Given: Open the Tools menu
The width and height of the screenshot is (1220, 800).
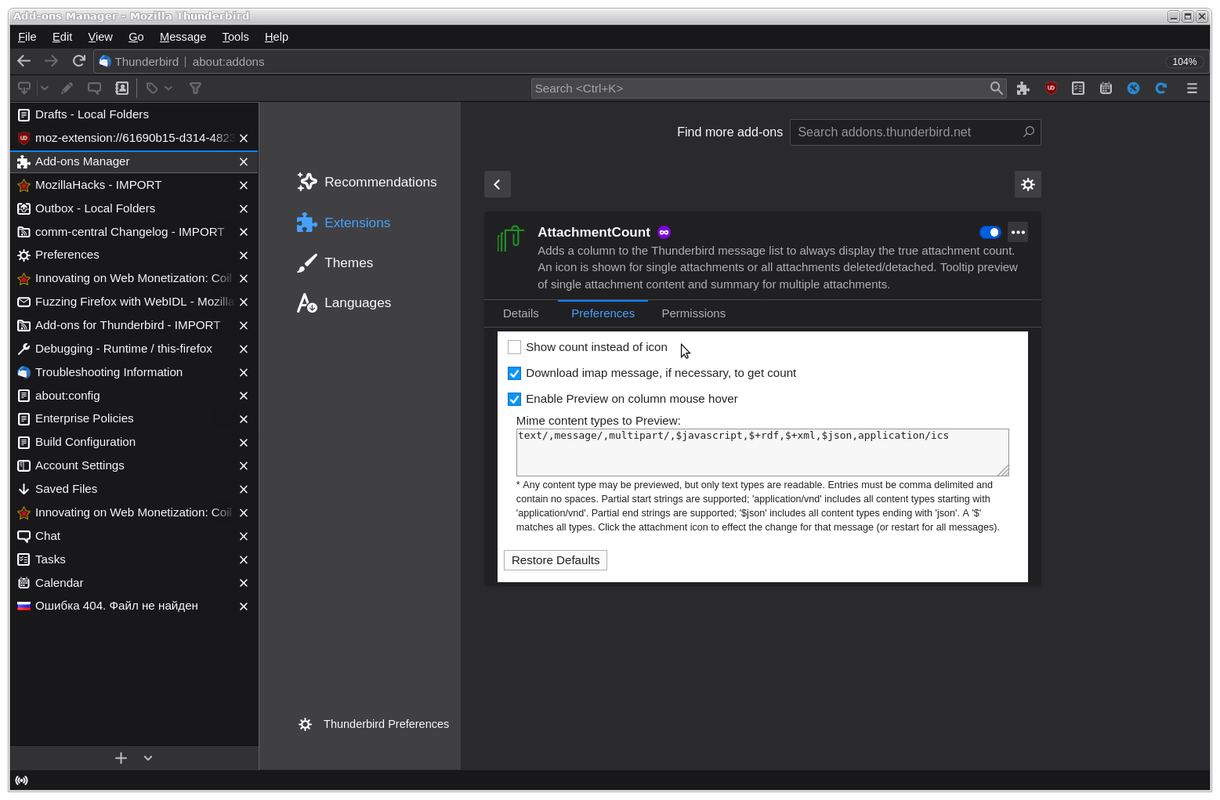Looking at the screenshot, I should (x=235, y=37).
